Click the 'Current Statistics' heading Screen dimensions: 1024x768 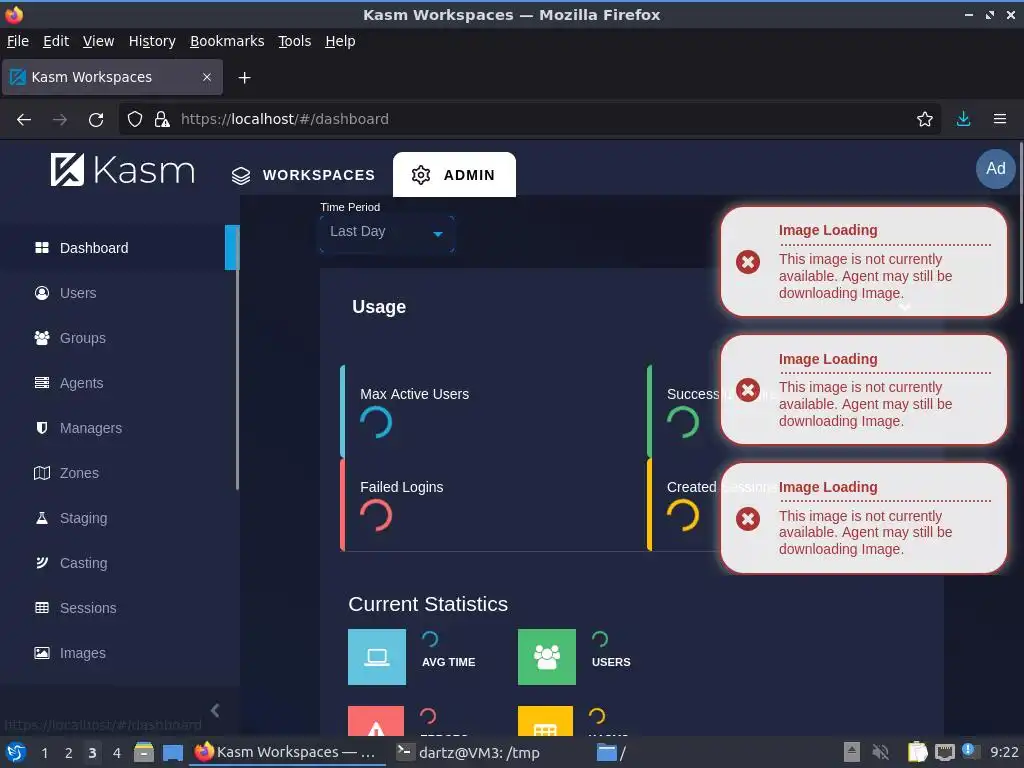(428, 604)
